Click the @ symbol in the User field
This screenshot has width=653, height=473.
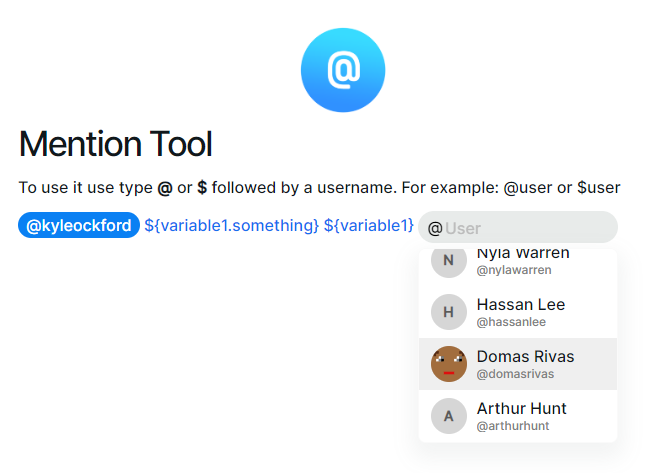(435, 228)
